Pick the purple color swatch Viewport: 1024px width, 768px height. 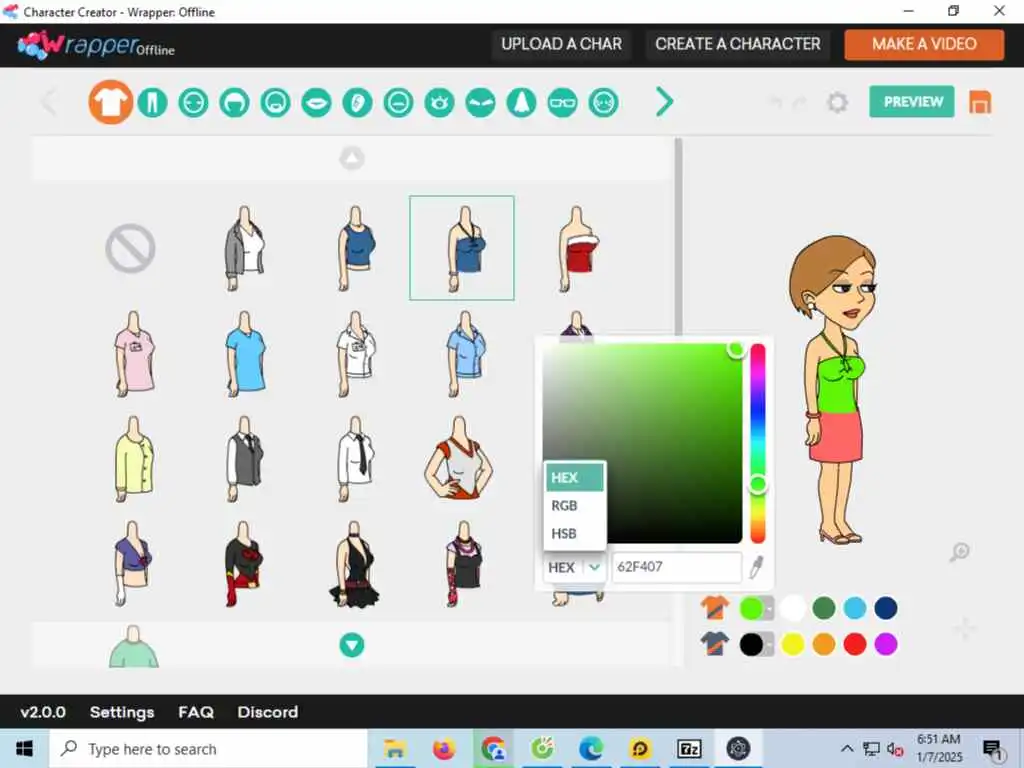[886, 645]
